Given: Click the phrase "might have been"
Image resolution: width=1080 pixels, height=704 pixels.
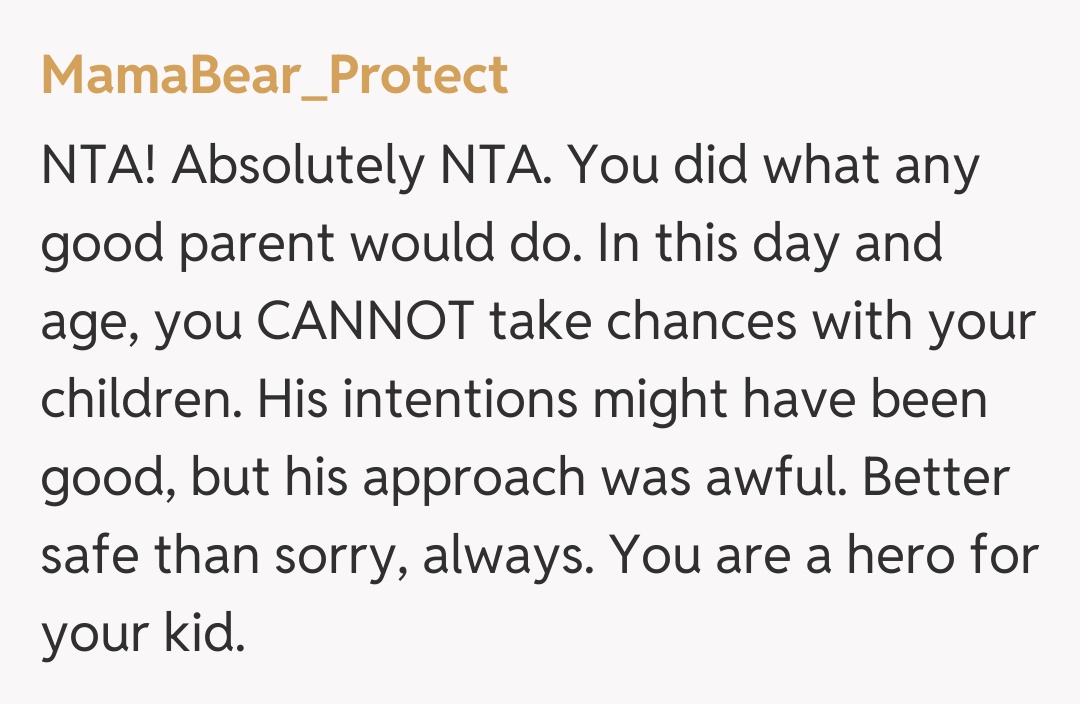Looking at the screenshot, I should [x=791, y=400].
